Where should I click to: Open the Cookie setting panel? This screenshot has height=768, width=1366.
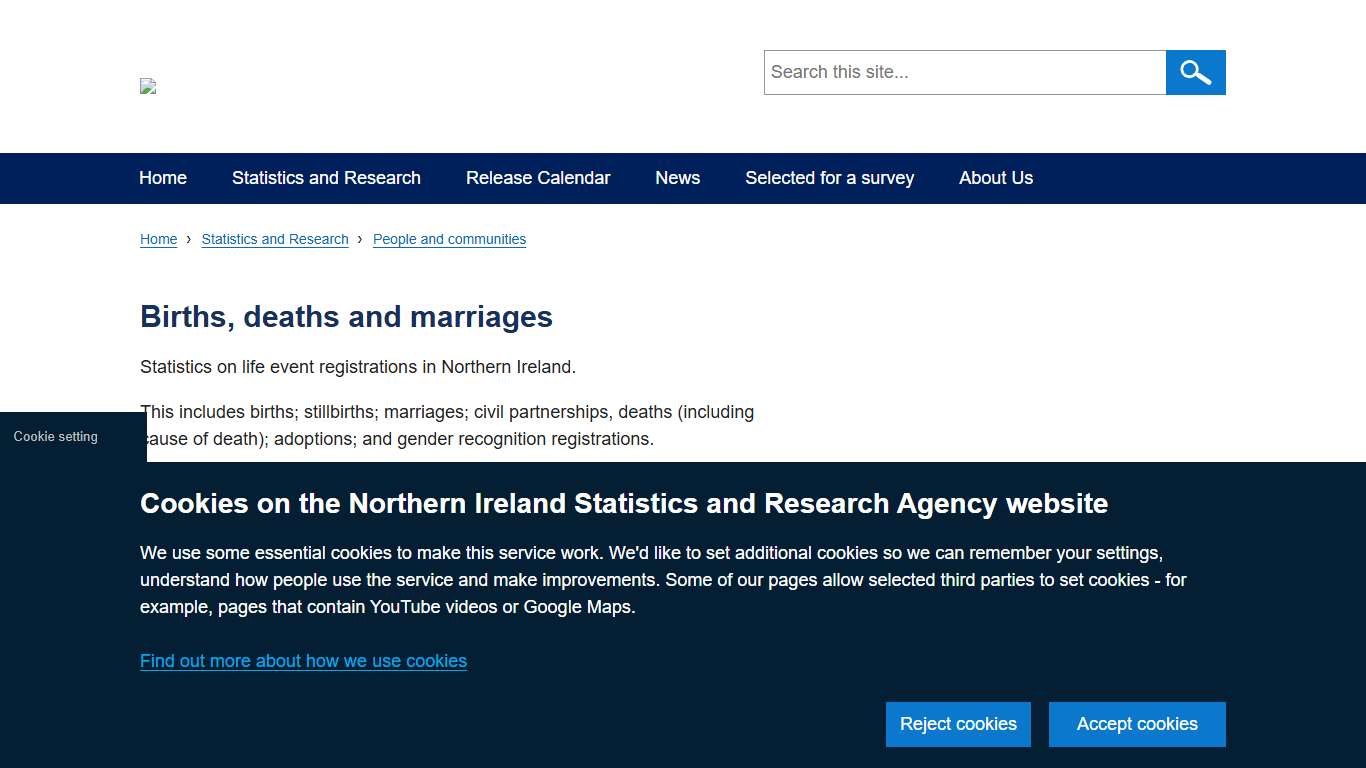click(55, 436)
